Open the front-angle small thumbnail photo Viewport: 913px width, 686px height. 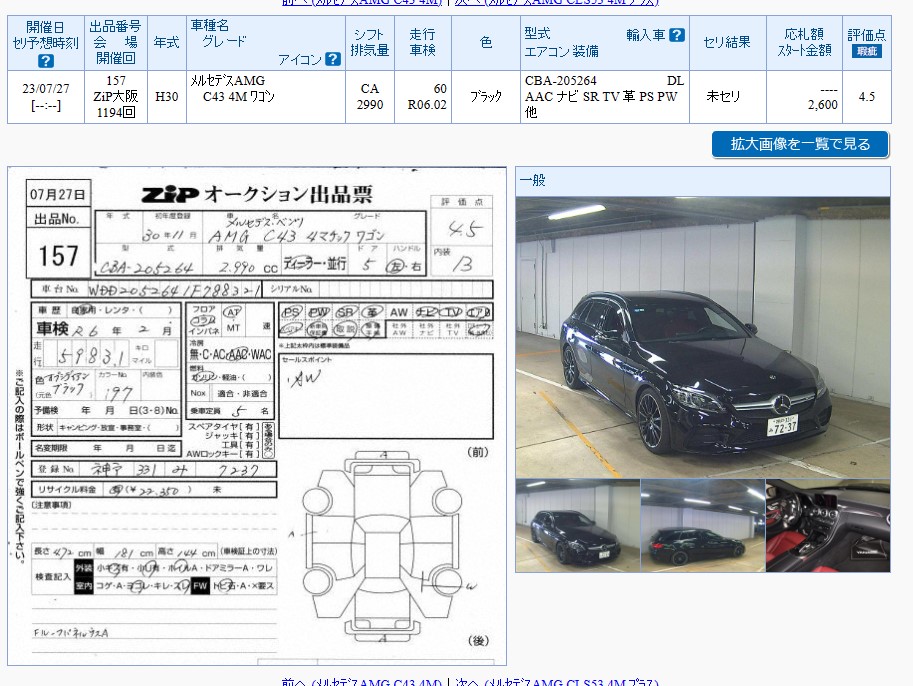pyautogui.click(x=578, y=526)
